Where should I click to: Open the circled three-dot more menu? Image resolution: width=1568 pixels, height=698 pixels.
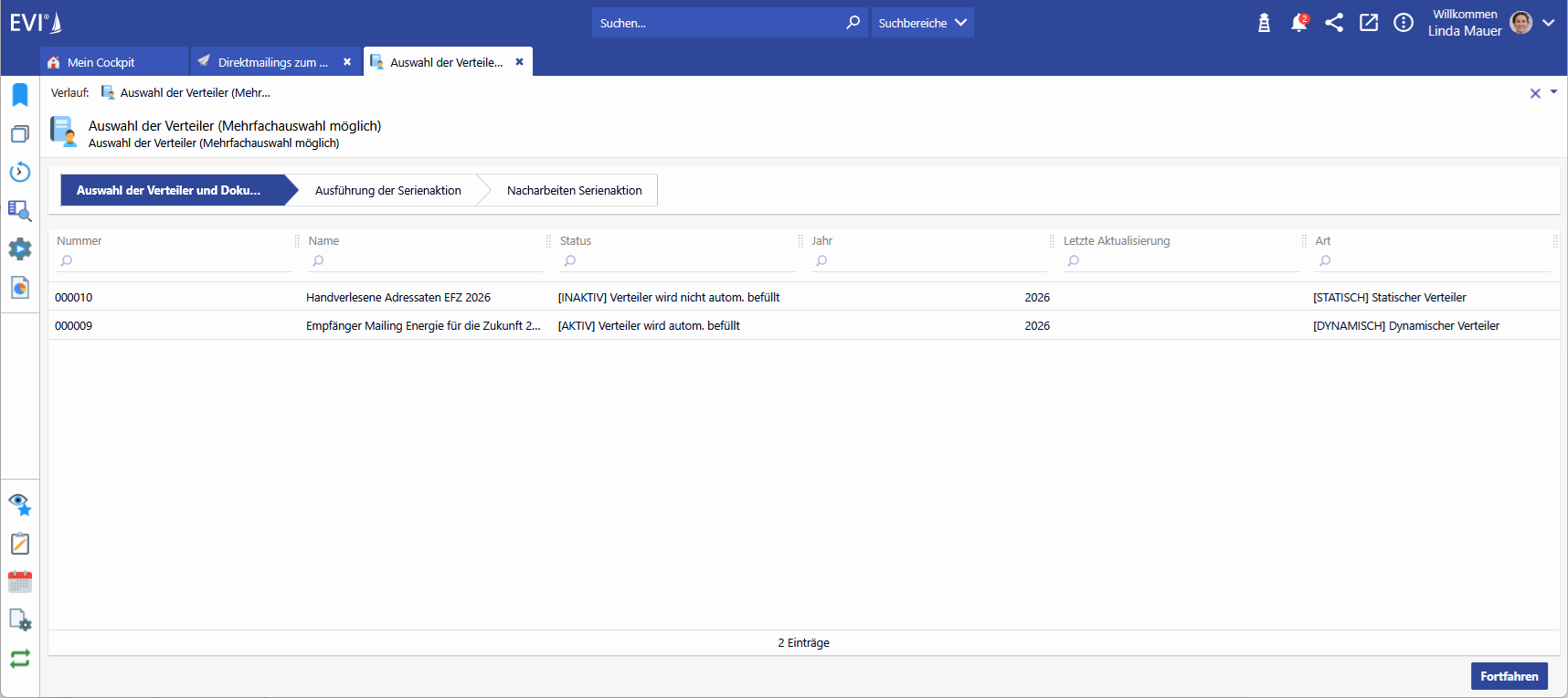click(1404, 23)
